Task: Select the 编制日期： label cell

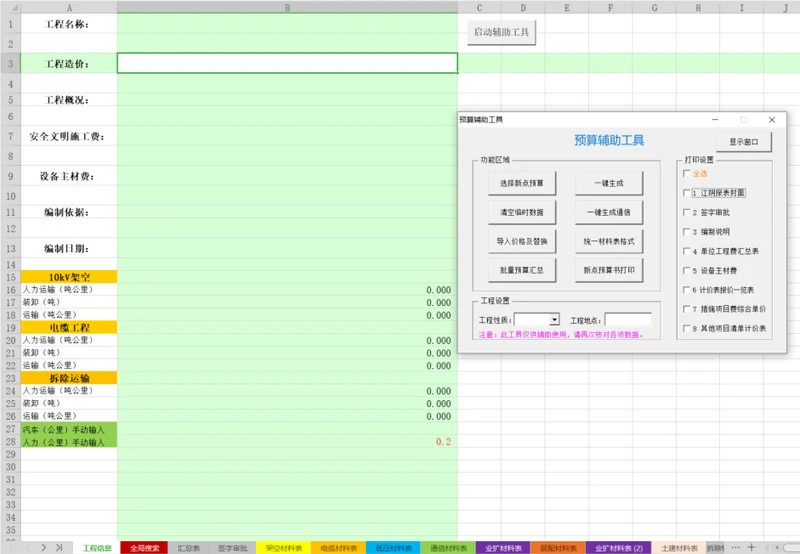Action: point(69,248)
